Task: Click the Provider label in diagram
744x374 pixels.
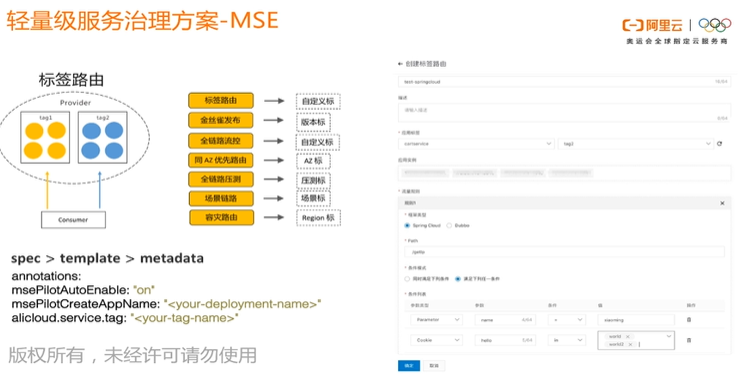Action: click(x=75, y=103)
